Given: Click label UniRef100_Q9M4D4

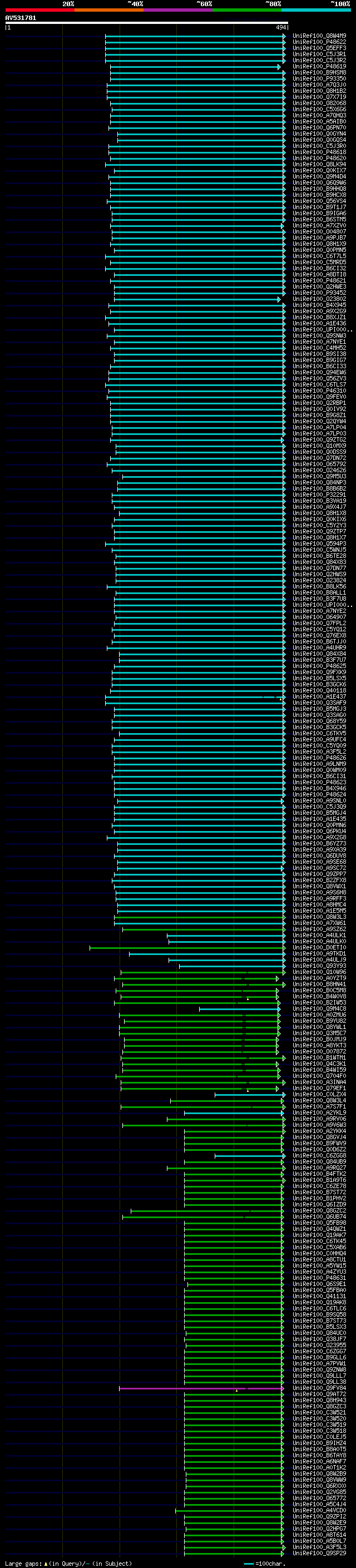Looking at the screenshot, I should [x=319, y=176].
